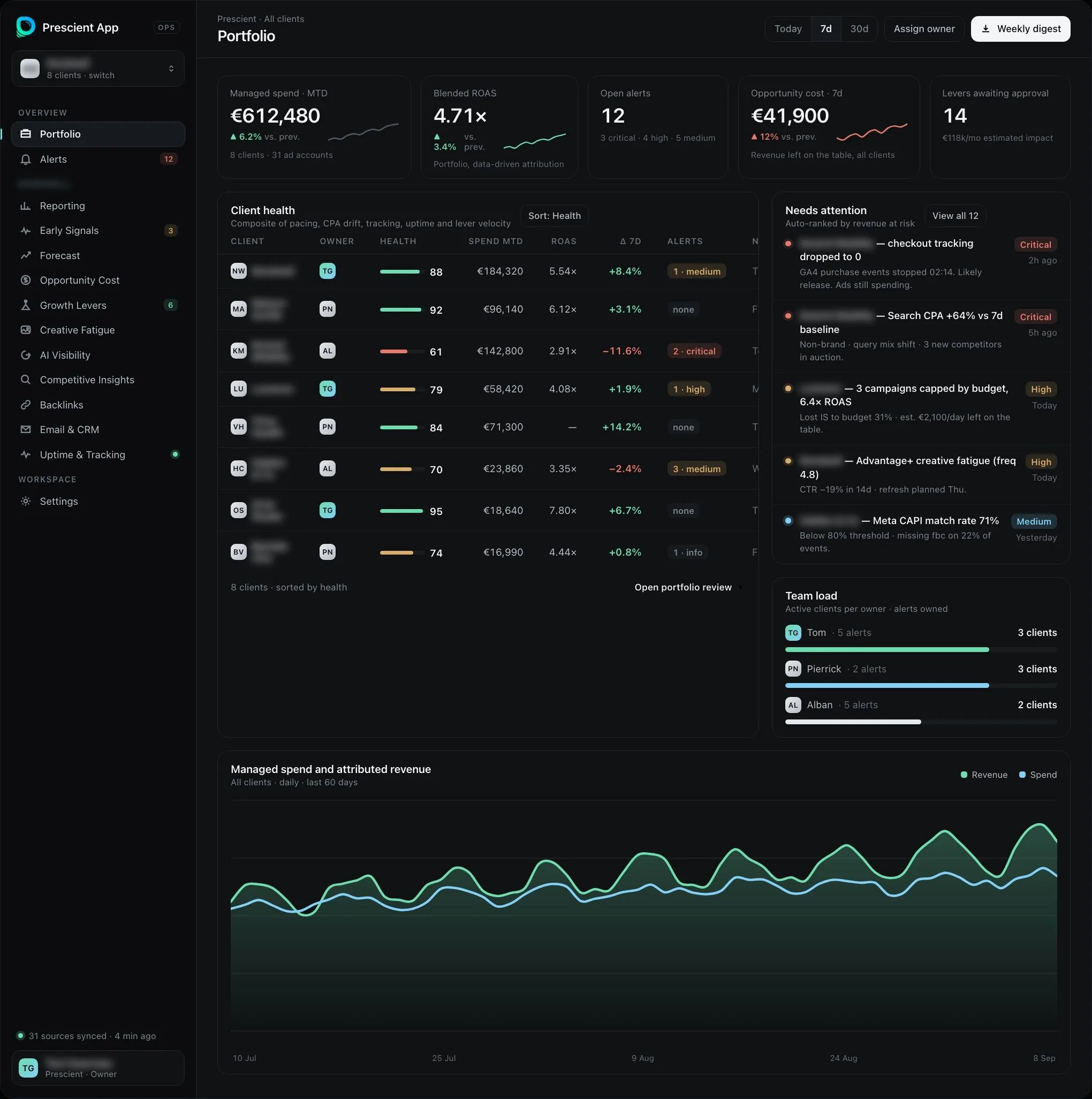Click the NW client avatar badge
This screenshot has width=1092, height=1099.
tap(238, 271)
